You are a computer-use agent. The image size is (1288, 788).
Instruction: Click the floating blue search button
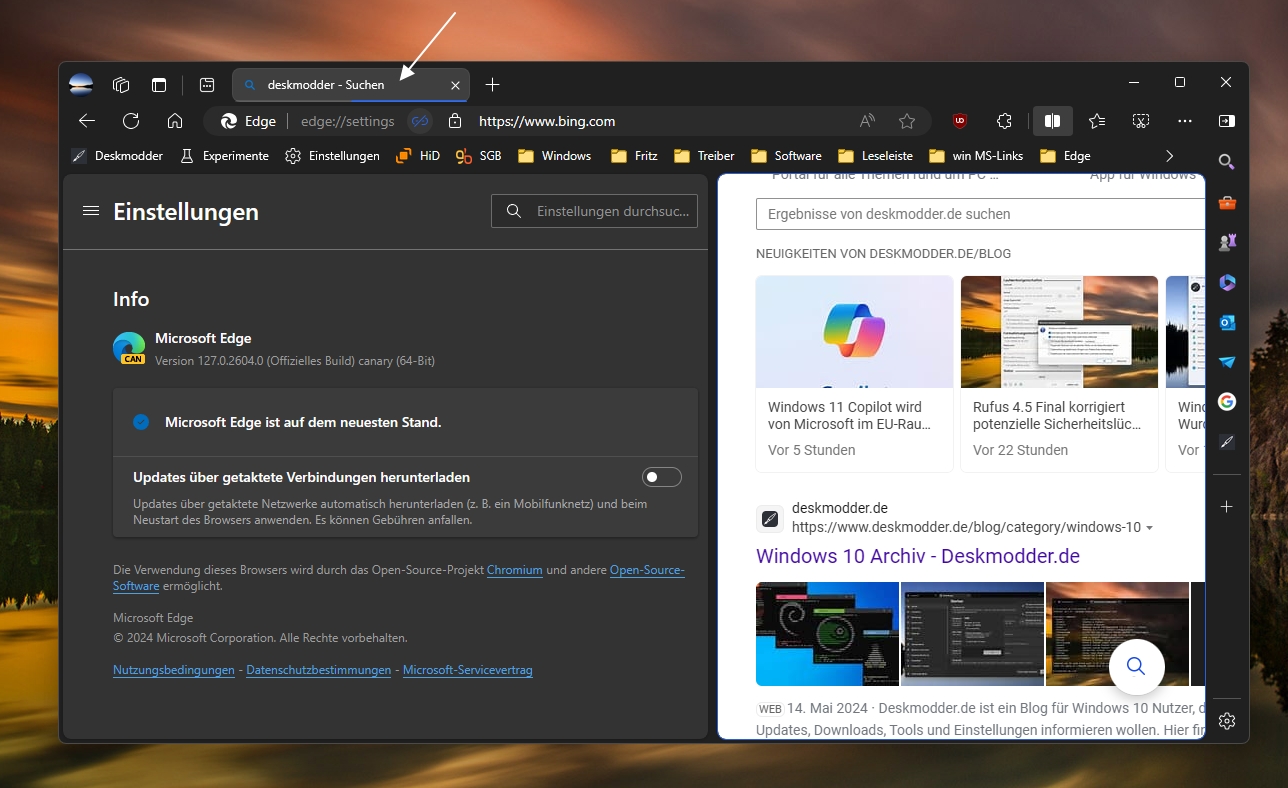(1136, 666)
